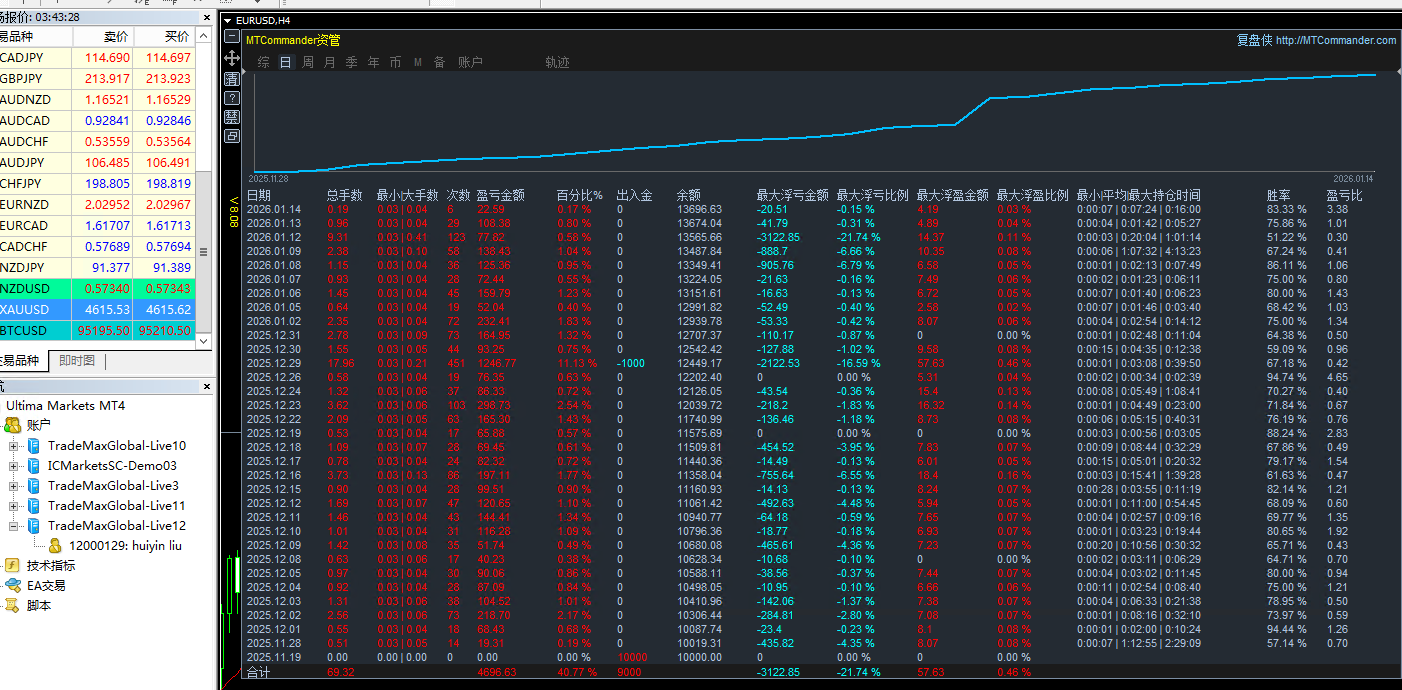Collapse the TradeMaxGlobal-Live12 tree node

(x=14, y=526)
